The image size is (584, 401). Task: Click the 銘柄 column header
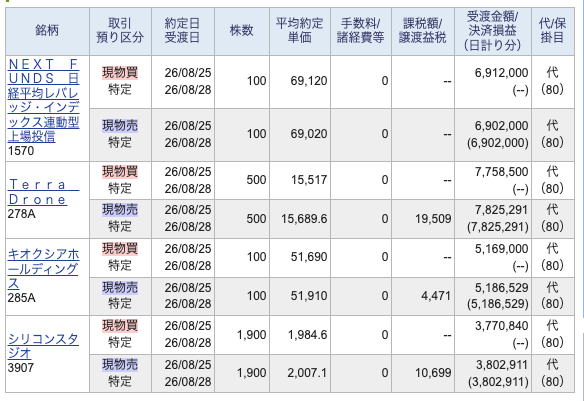47,31
